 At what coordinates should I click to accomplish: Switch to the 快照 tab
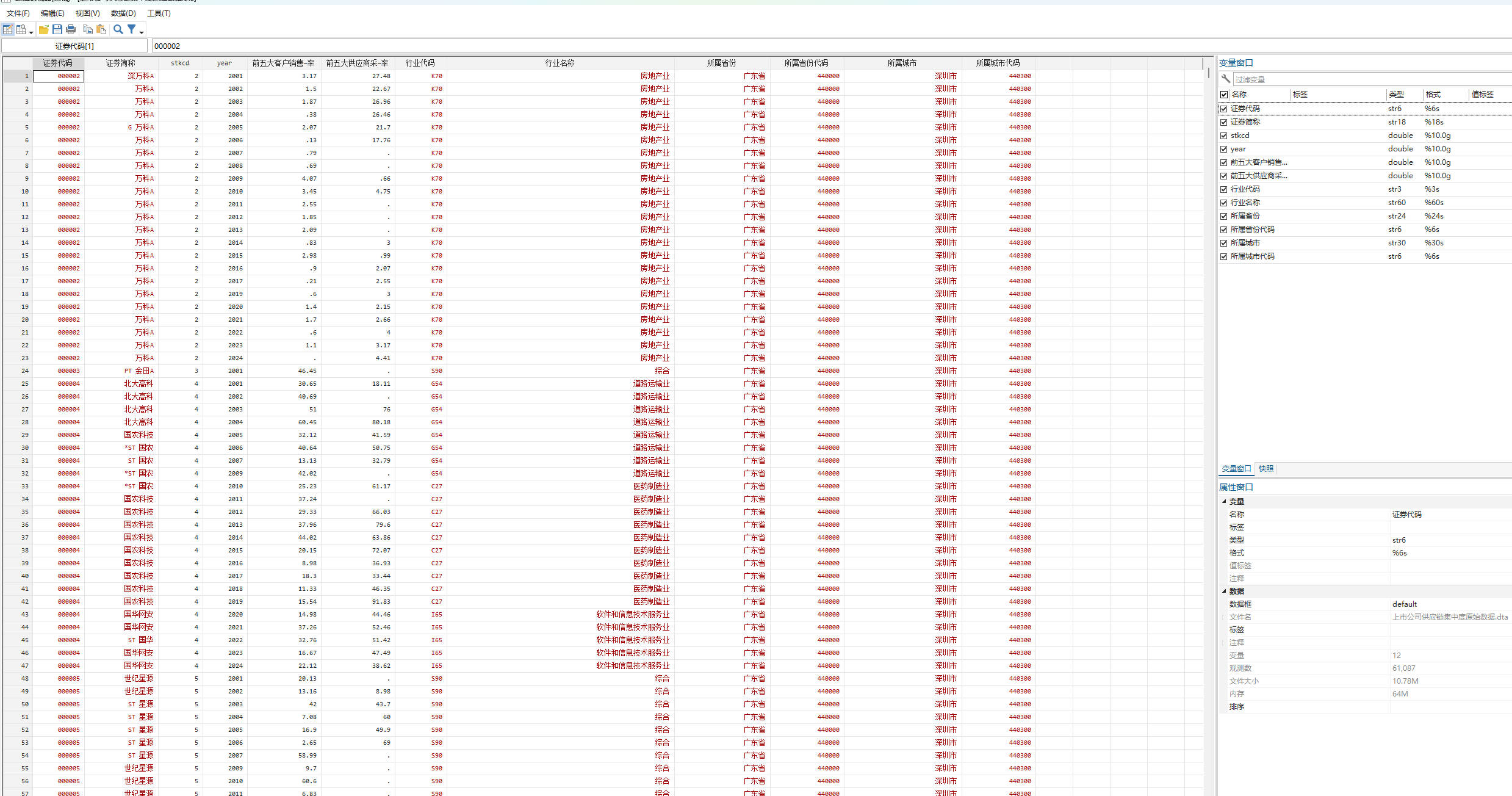coord(1266,469)
